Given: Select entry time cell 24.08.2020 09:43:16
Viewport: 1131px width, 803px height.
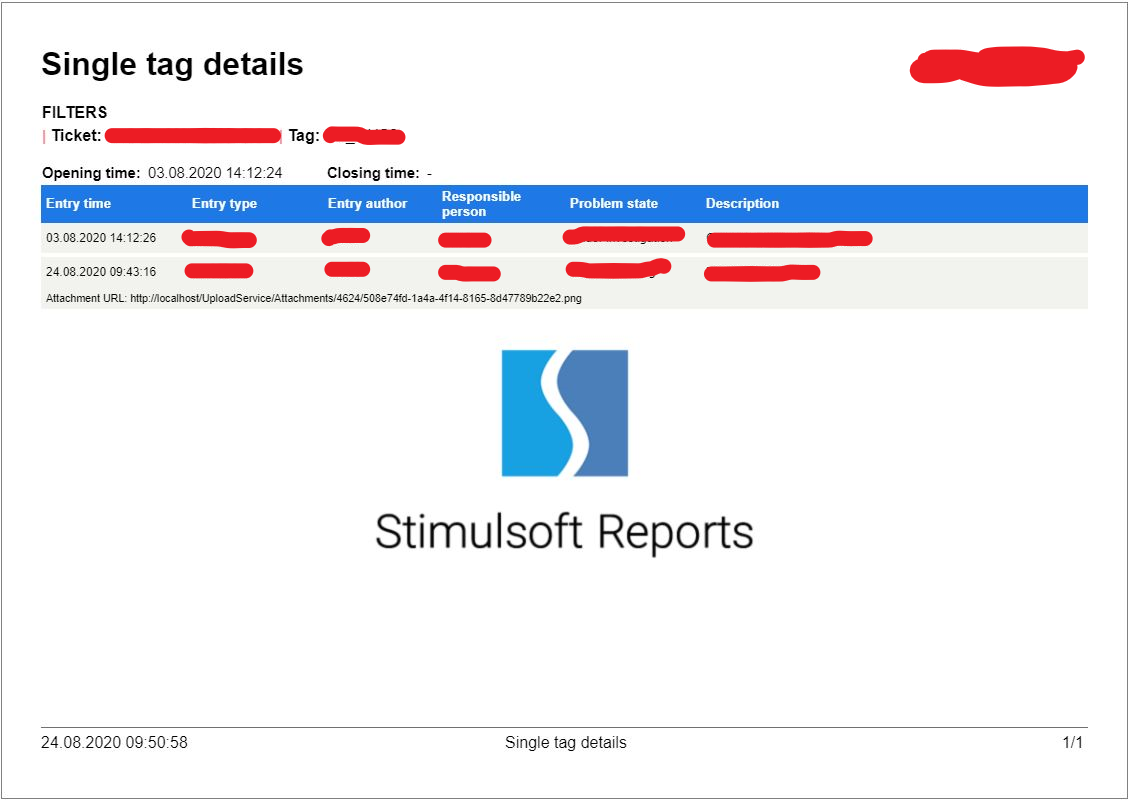Looking at the screenshot, I should pyautogui.click(x=101, y=272).
